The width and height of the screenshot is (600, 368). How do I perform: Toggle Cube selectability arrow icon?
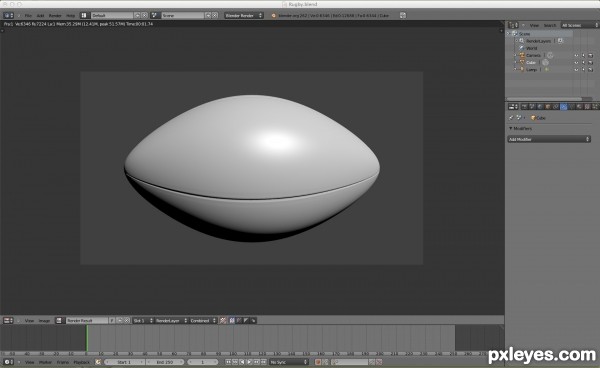tap(584, 62)
